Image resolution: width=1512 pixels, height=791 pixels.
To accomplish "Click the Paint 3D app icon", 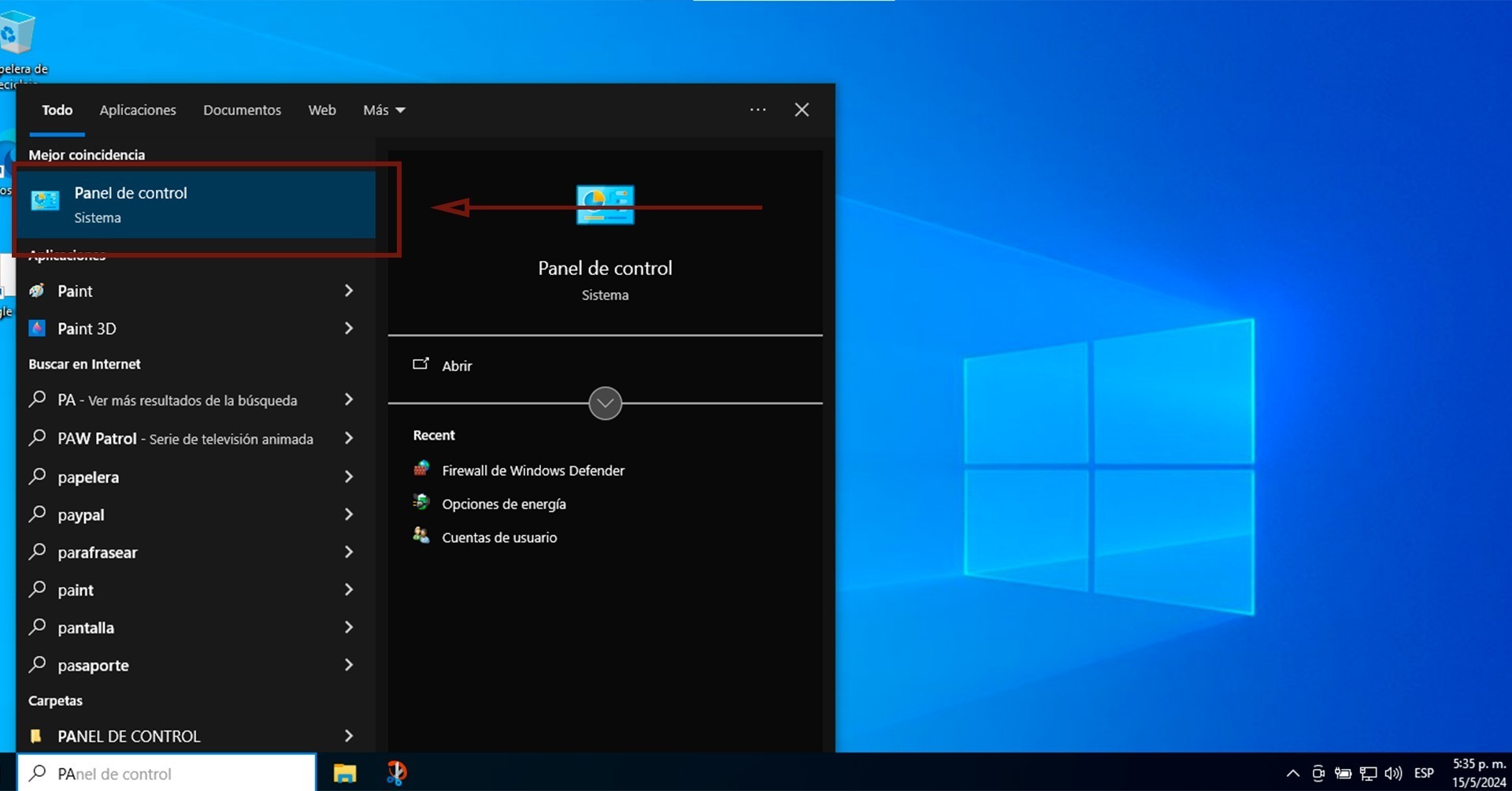I will click(x=37, y=329).
